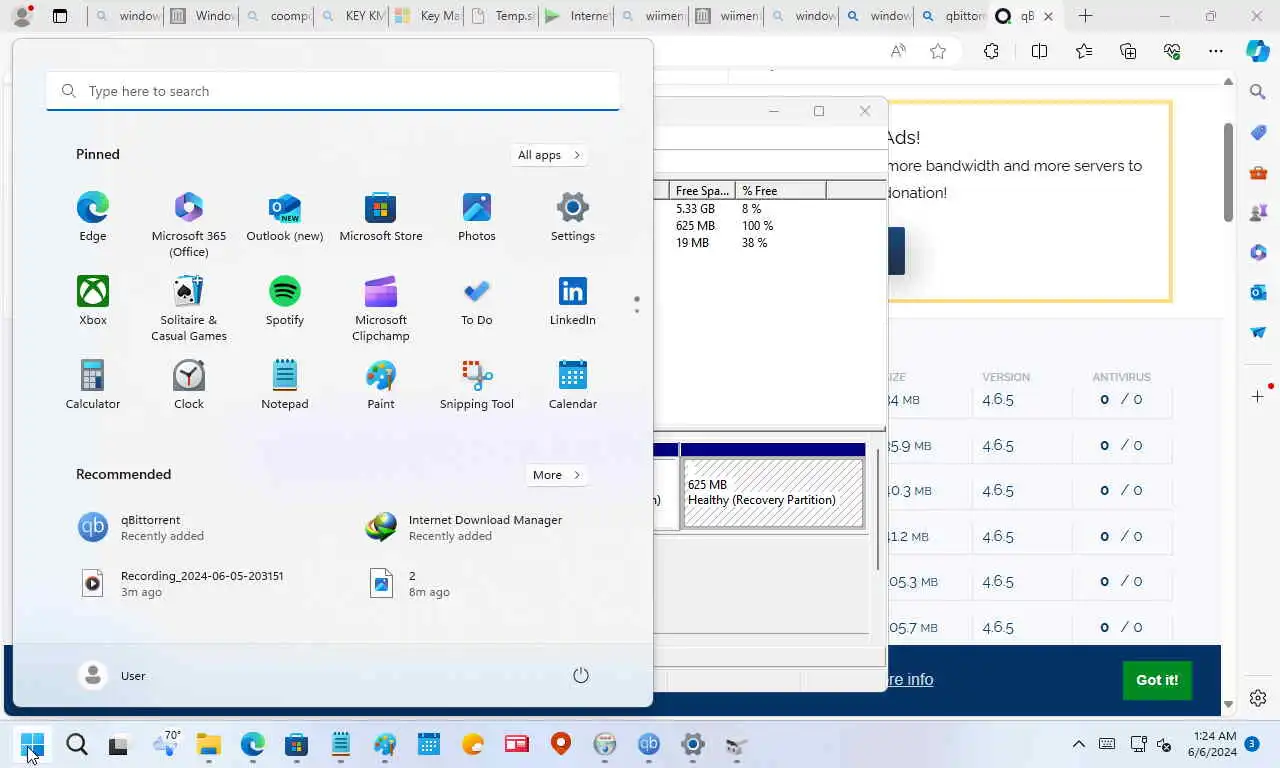Launch Snipping Tool
The image size is (1280, 768).
(x=477, y=385)
